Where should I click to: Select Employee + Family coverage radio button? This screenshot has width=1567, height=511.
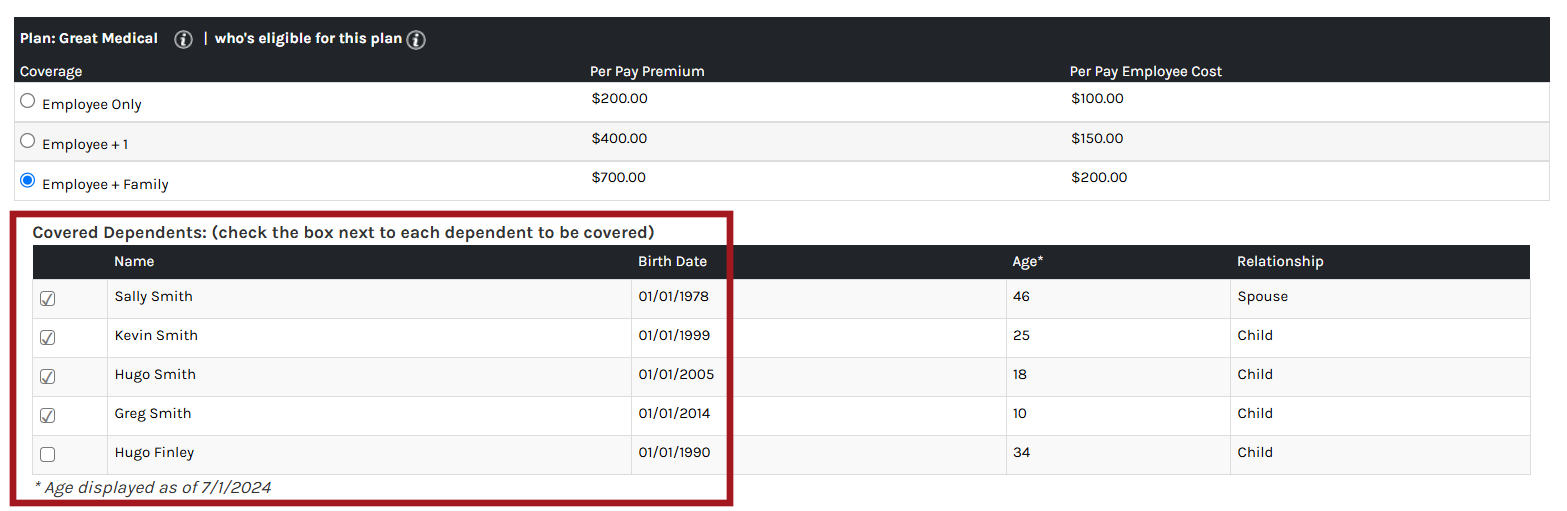28,181
